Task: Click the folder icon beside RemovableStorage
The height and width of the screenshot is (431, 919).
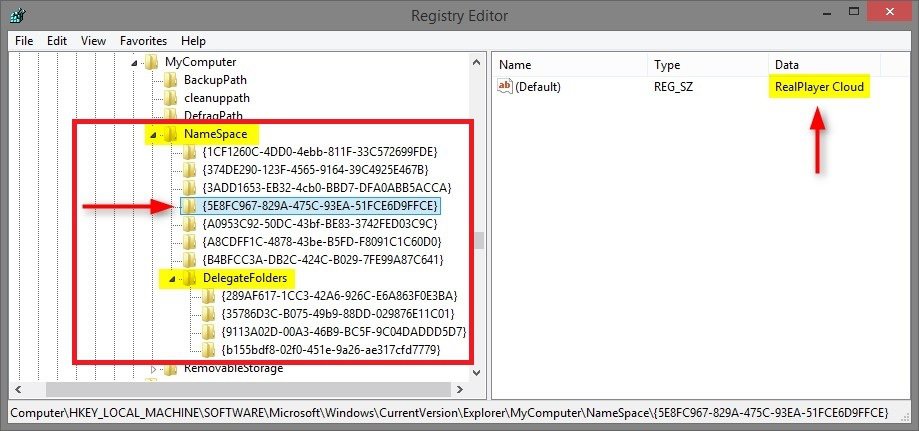Action: [170, 368]
